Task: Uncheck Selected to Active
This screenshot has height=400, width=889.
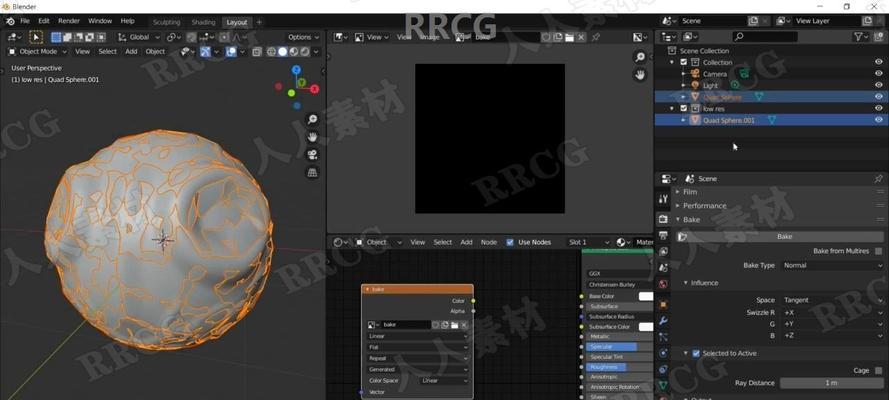Action: (x=696, y=353)
